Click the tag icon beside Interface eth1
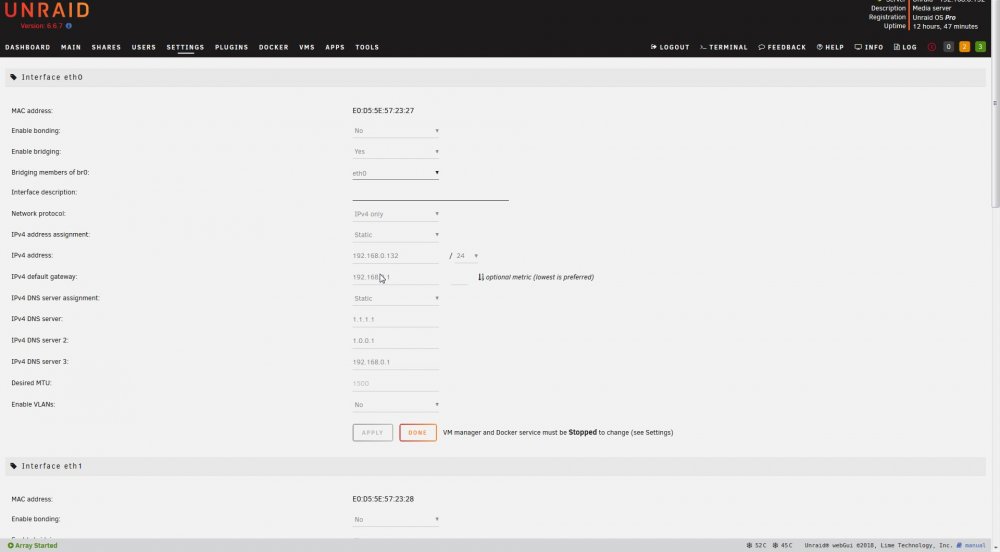 coord(13,466)
